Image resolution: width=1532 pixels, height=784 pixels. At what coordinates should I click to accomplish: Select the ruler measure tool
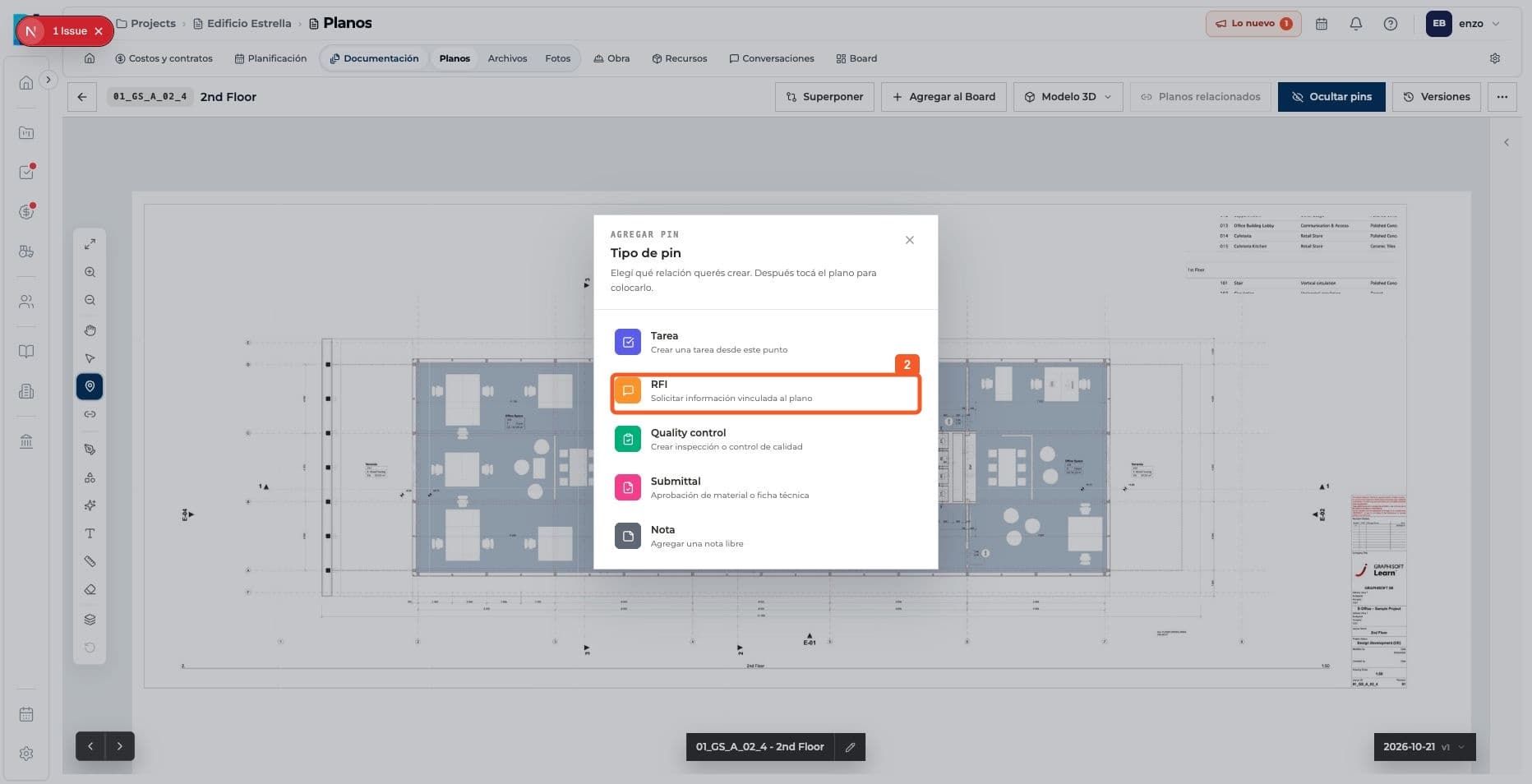coord(90,561)
